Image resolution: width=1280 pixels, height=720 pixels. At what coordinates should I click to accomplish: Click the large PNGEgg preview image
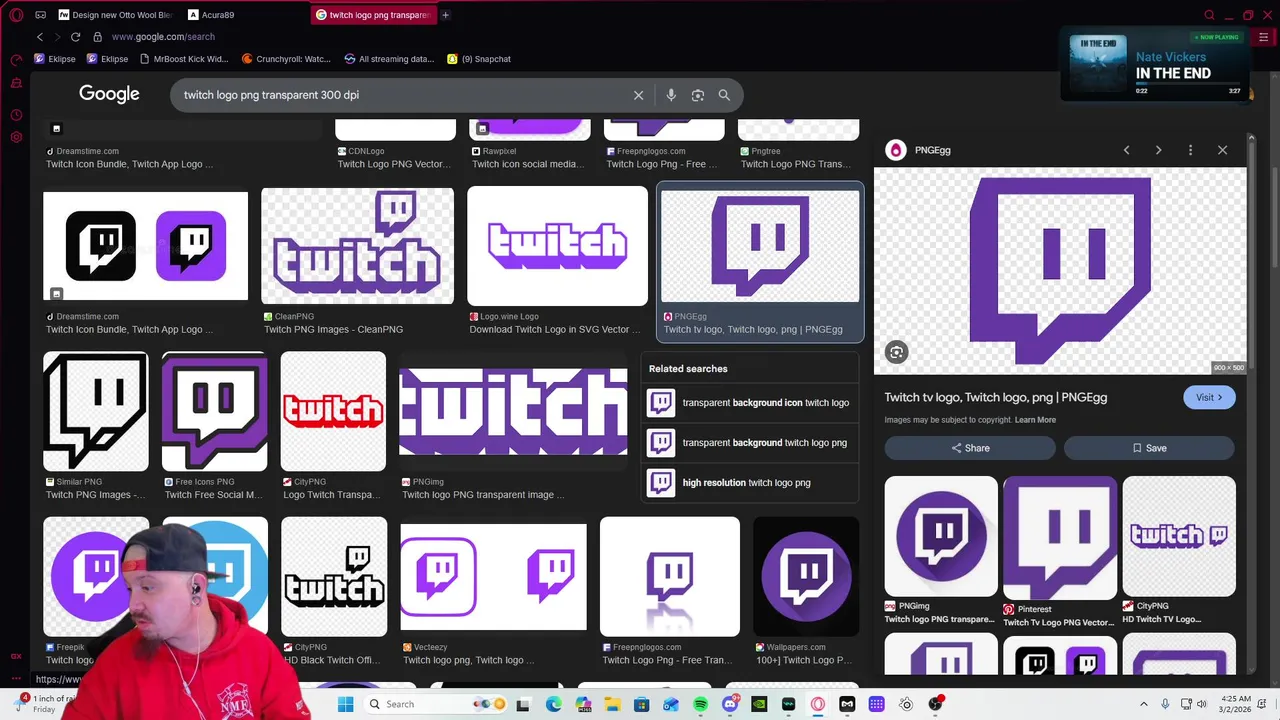[1060, 271]
